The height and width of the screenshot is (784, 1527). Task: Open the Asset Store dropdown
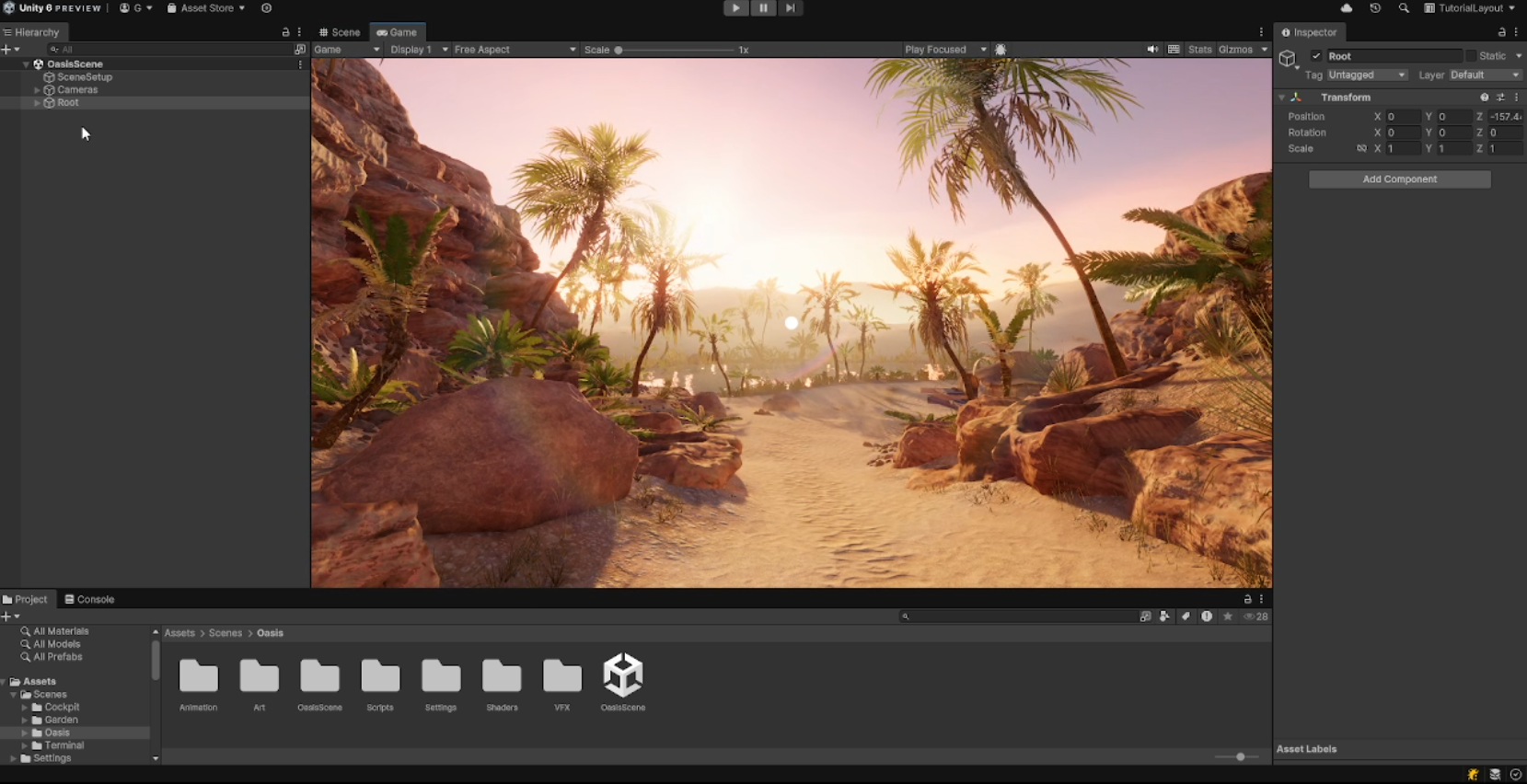[205, 8]
